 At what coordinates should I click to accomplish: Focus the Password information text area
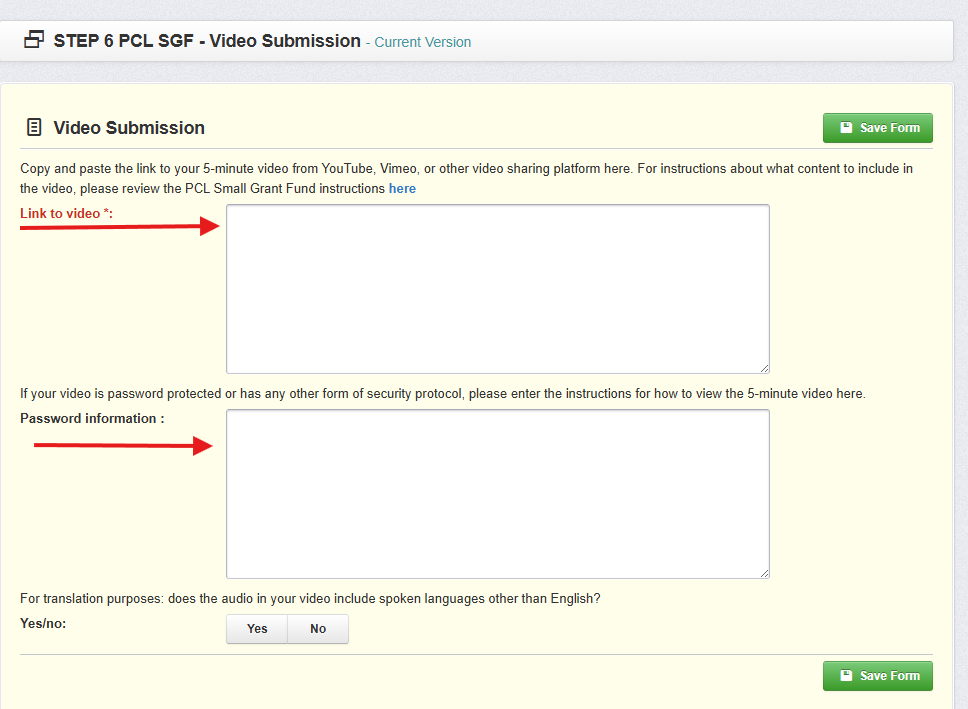pos(497,493)
